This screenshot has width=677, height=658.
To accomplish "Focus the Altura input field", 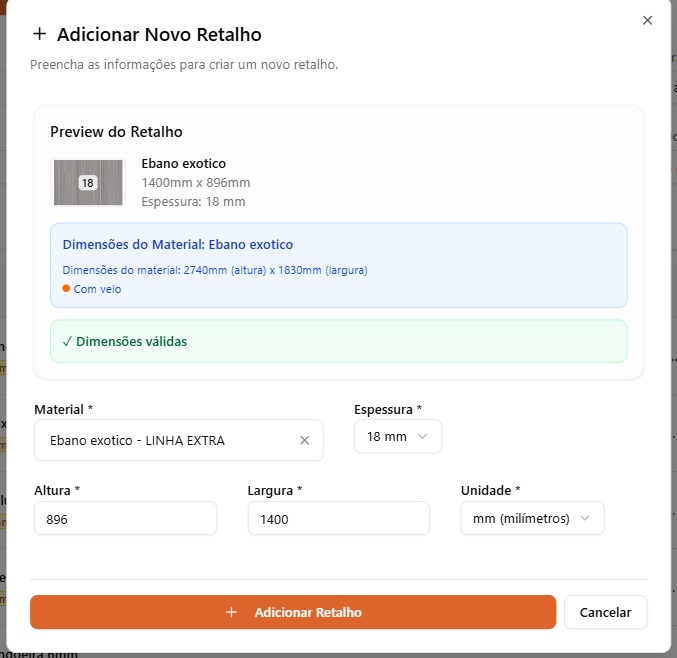I will tap(125, 519).
